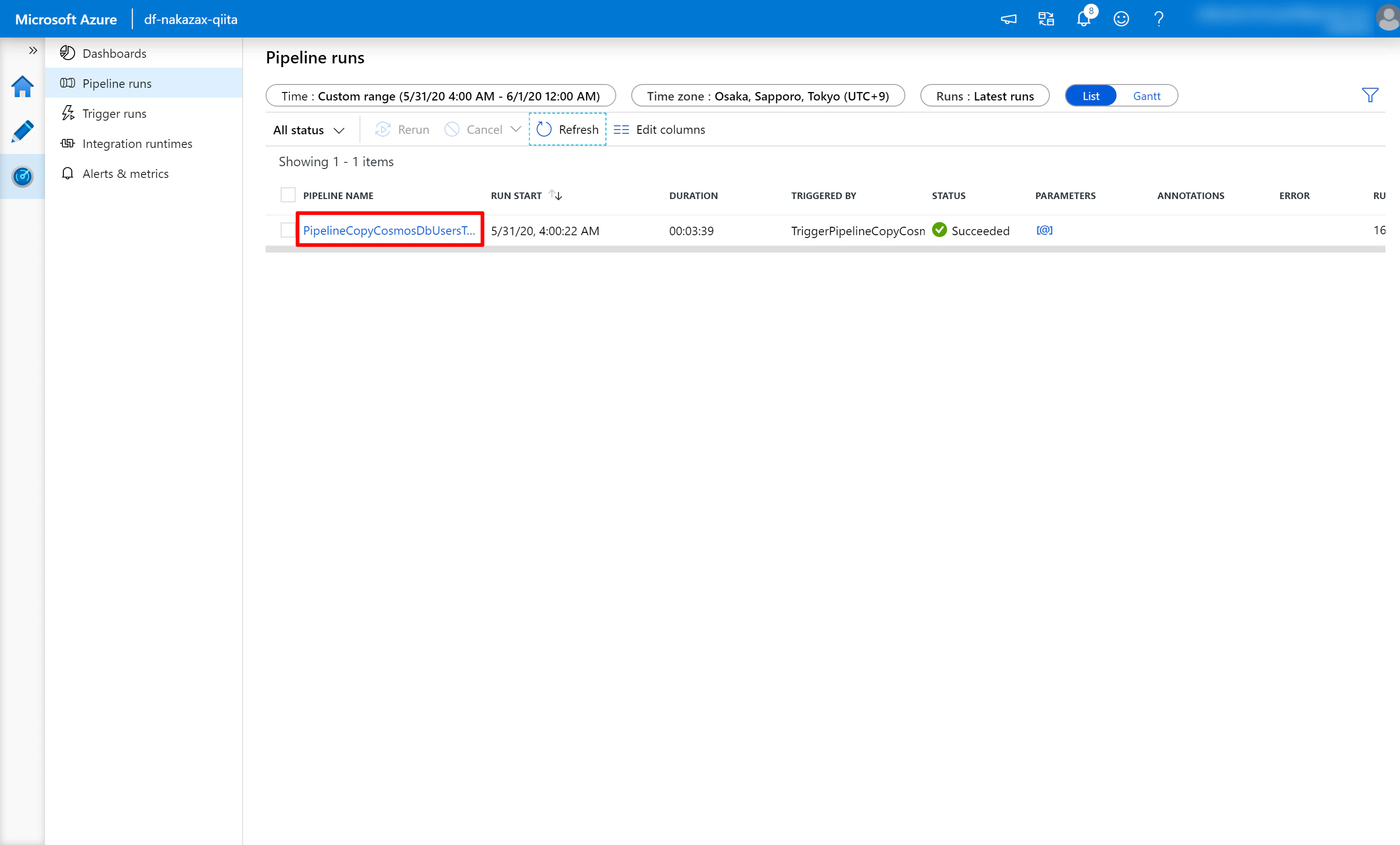Click the TriggerPipelineCopyCosn trigger text
Screen dimensions: 1400x845
pos(858,230)
